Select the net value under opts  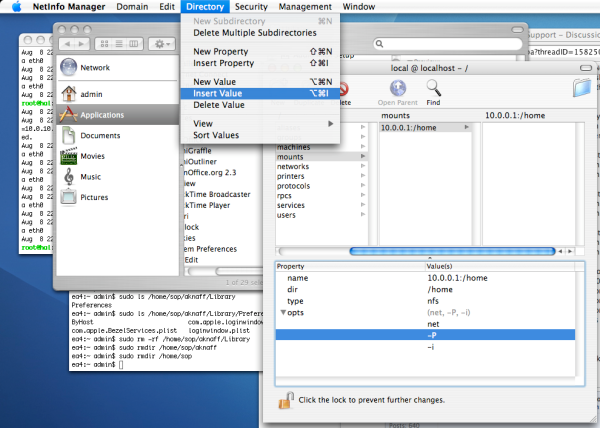[x=433, y=324]
